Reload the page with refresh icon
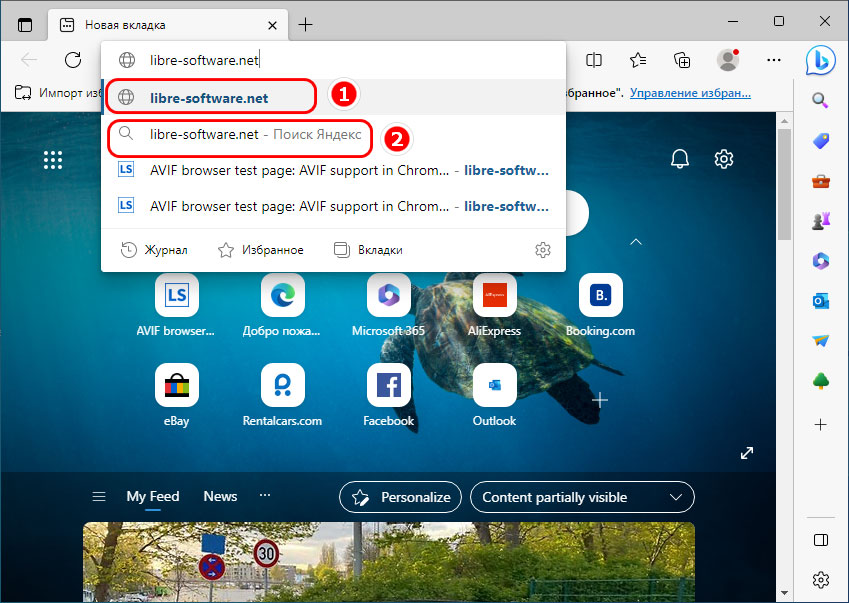This screenshot has width=849, height=603. [73, 60]
